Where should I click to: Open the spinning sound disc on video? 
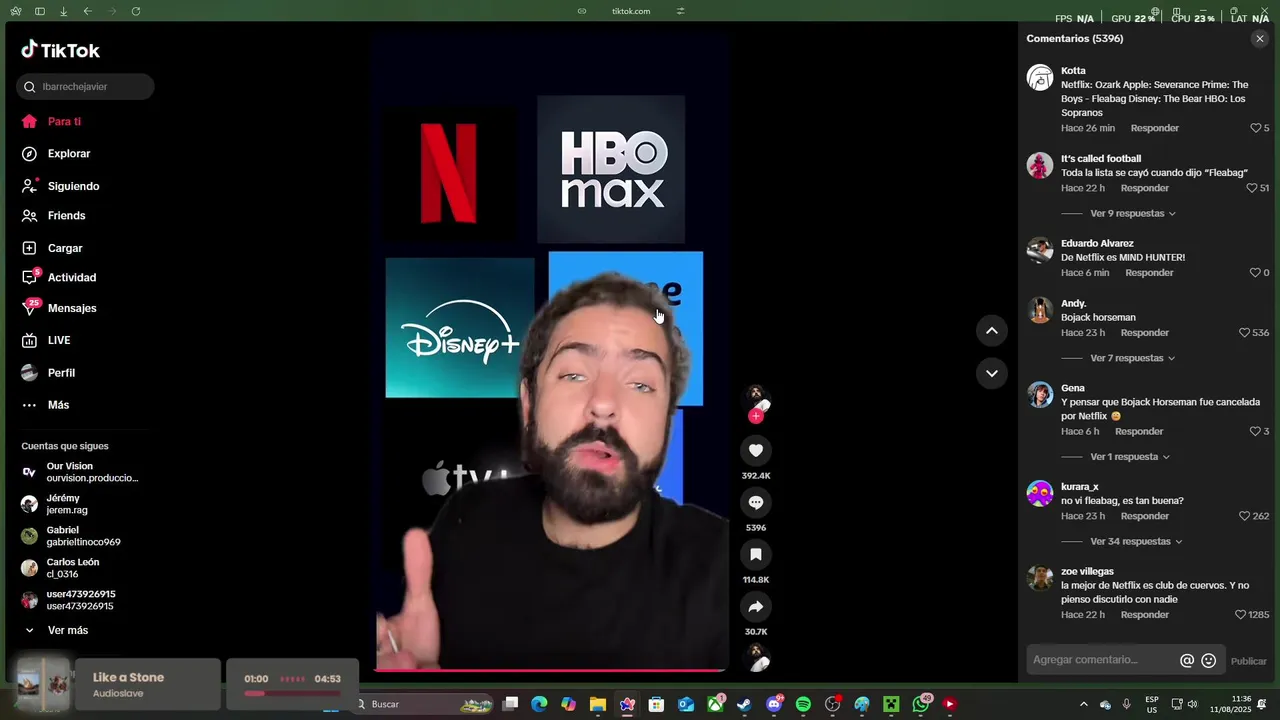click(757, 658)
